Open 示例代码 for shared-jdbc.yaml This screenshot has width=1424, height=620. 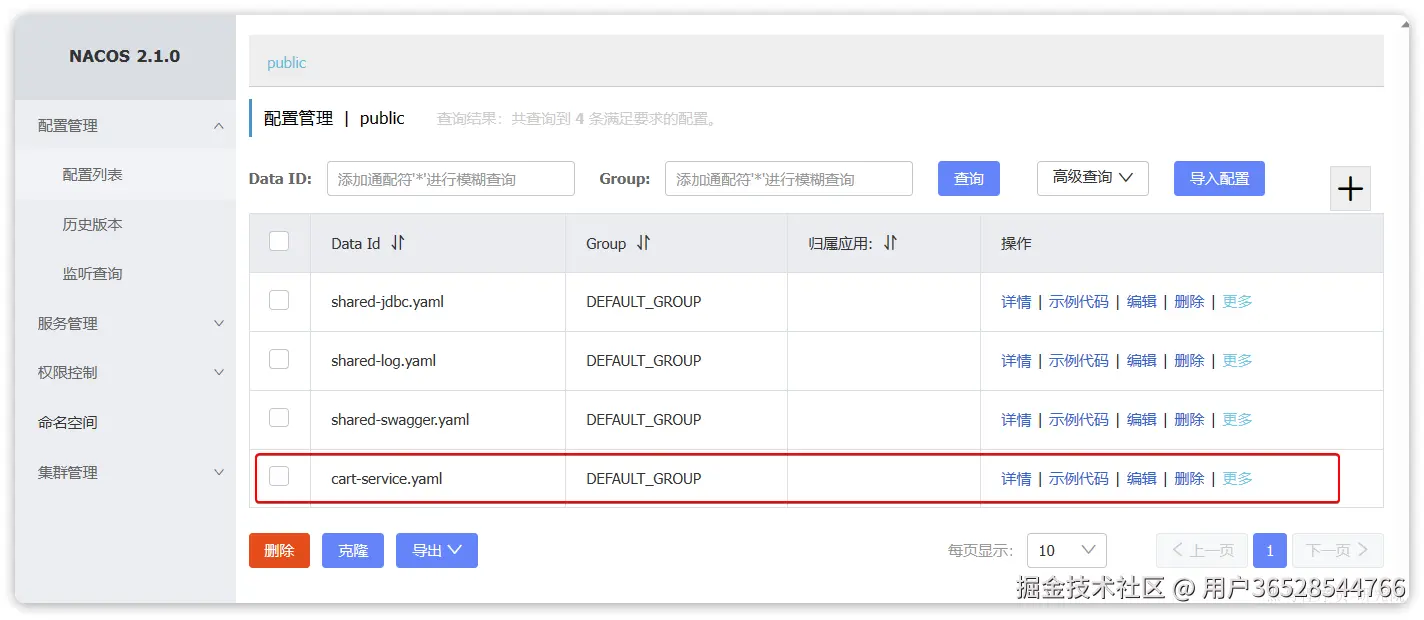[1079, 302]
